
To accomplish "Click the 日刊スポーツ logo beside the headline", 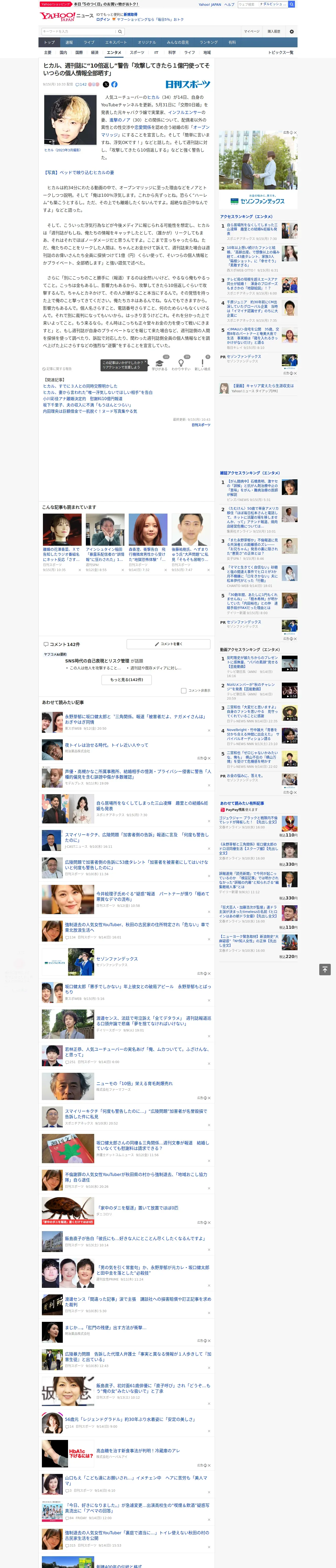I will point(188,85).
